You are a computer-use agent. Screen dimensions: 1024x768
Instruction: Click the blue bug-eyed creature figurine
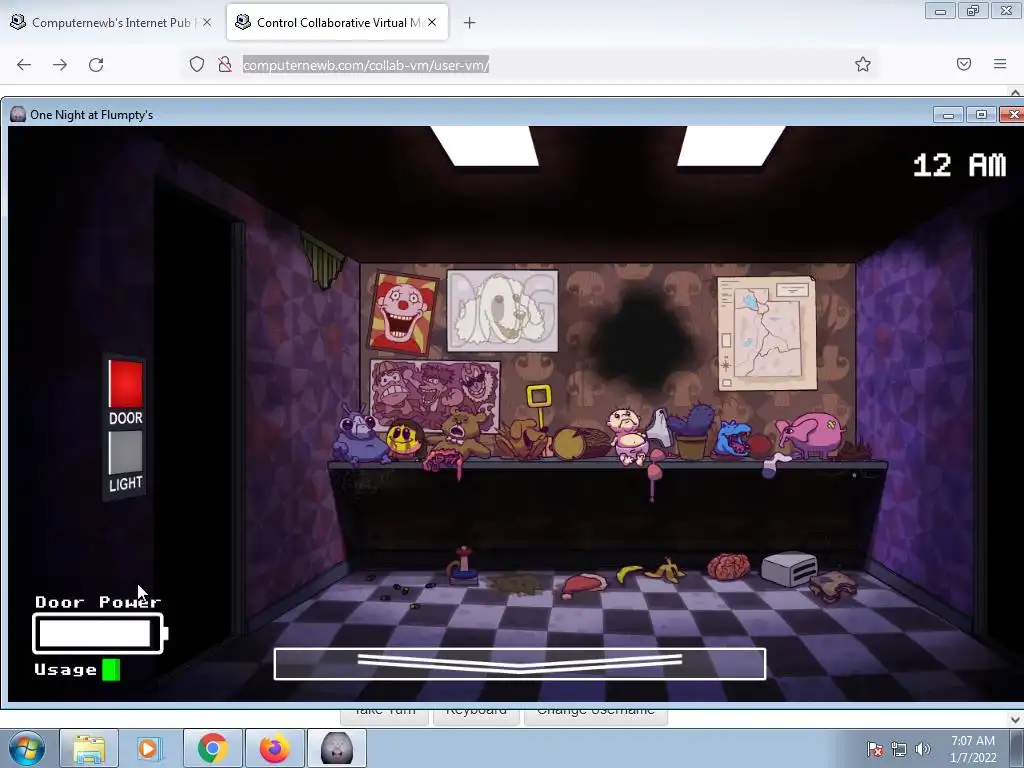358,436
